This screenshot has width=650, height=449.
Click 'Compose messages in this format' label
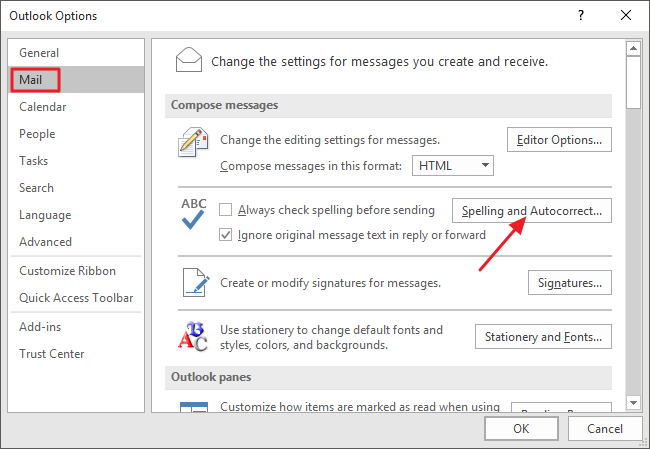[x=311, y=166]
